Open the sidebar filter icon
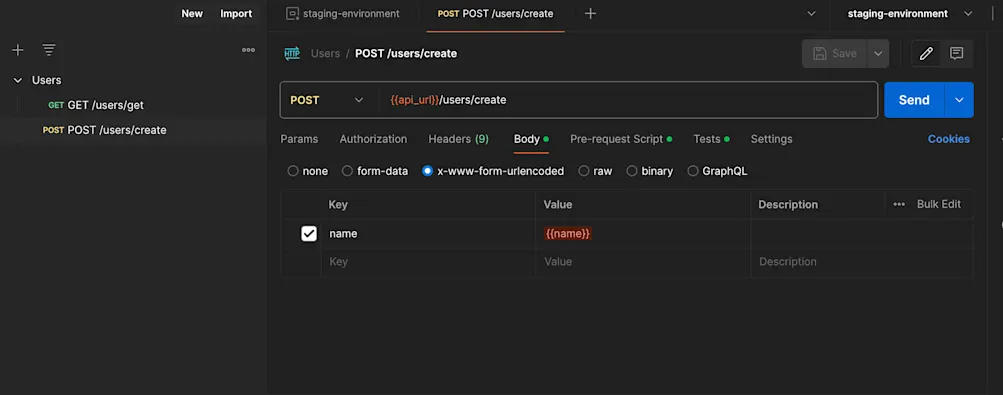Viewport: 1003px width, 395px height. (x=49, y=50)
